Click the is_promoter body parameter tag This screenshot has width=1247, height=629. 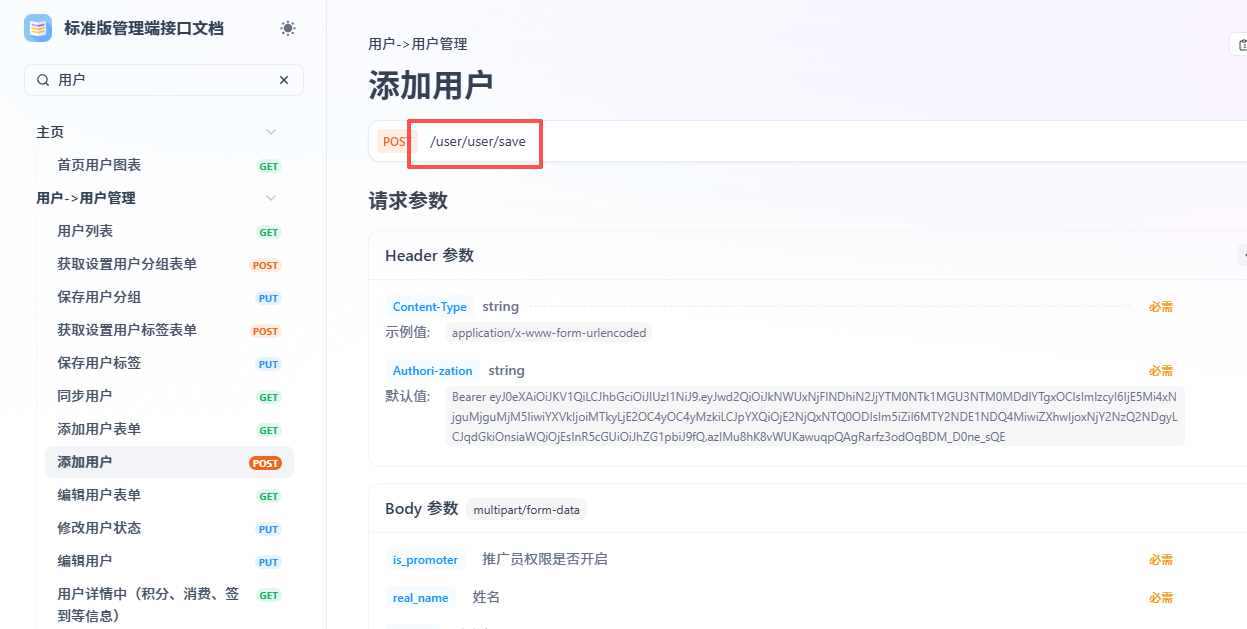pos(425,560)
